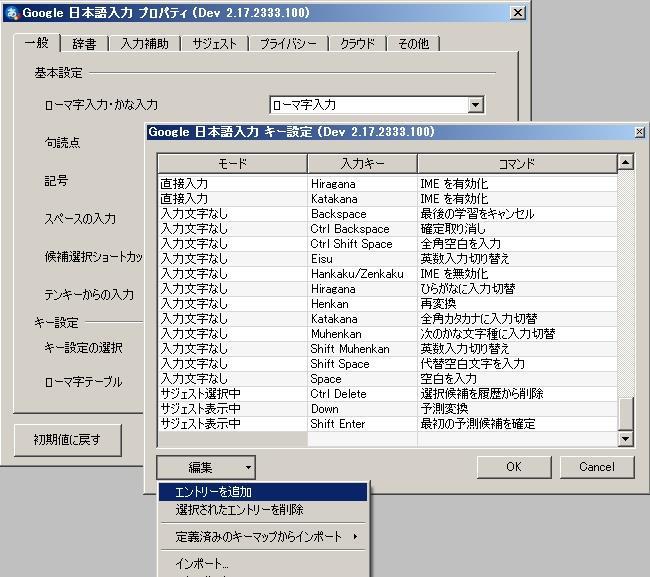This screenshot has height=577, width=650.
Task: Click Cancel in key settings dialog
Action: tap(597, 467)
